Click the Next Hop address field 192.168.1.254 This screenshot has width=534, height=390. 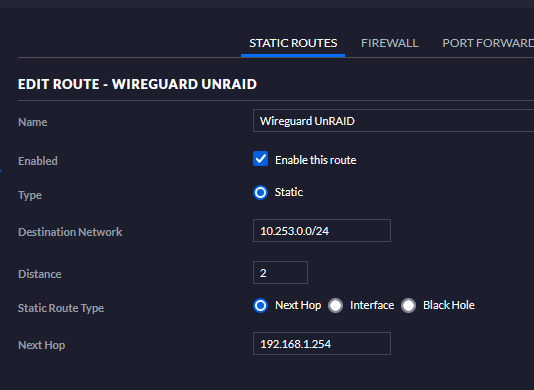coord(322,343)
